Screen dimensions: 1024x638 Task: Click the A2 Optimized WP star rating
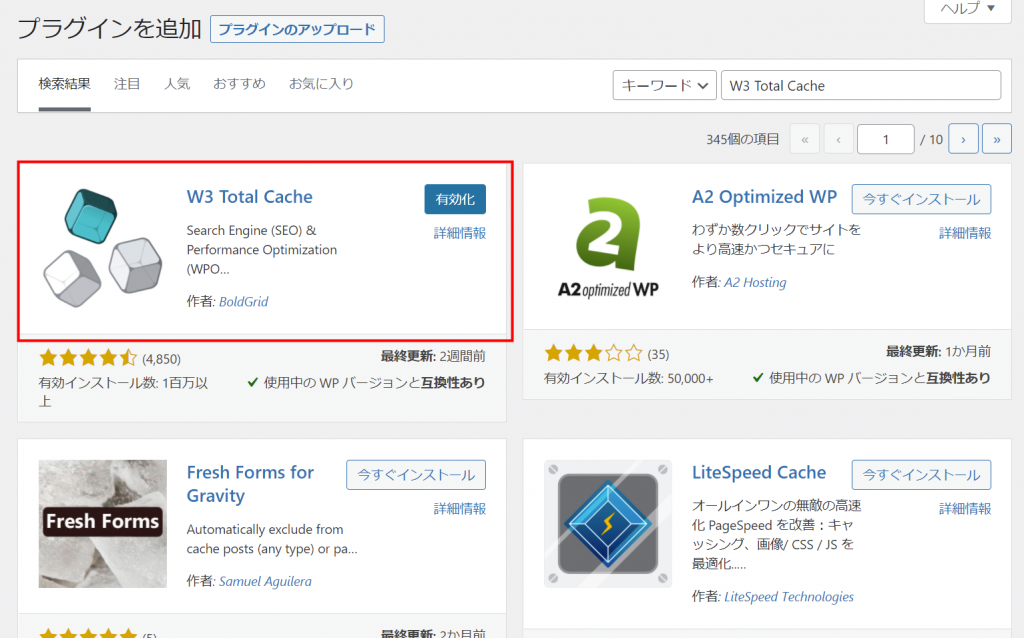tap(594, 353)
